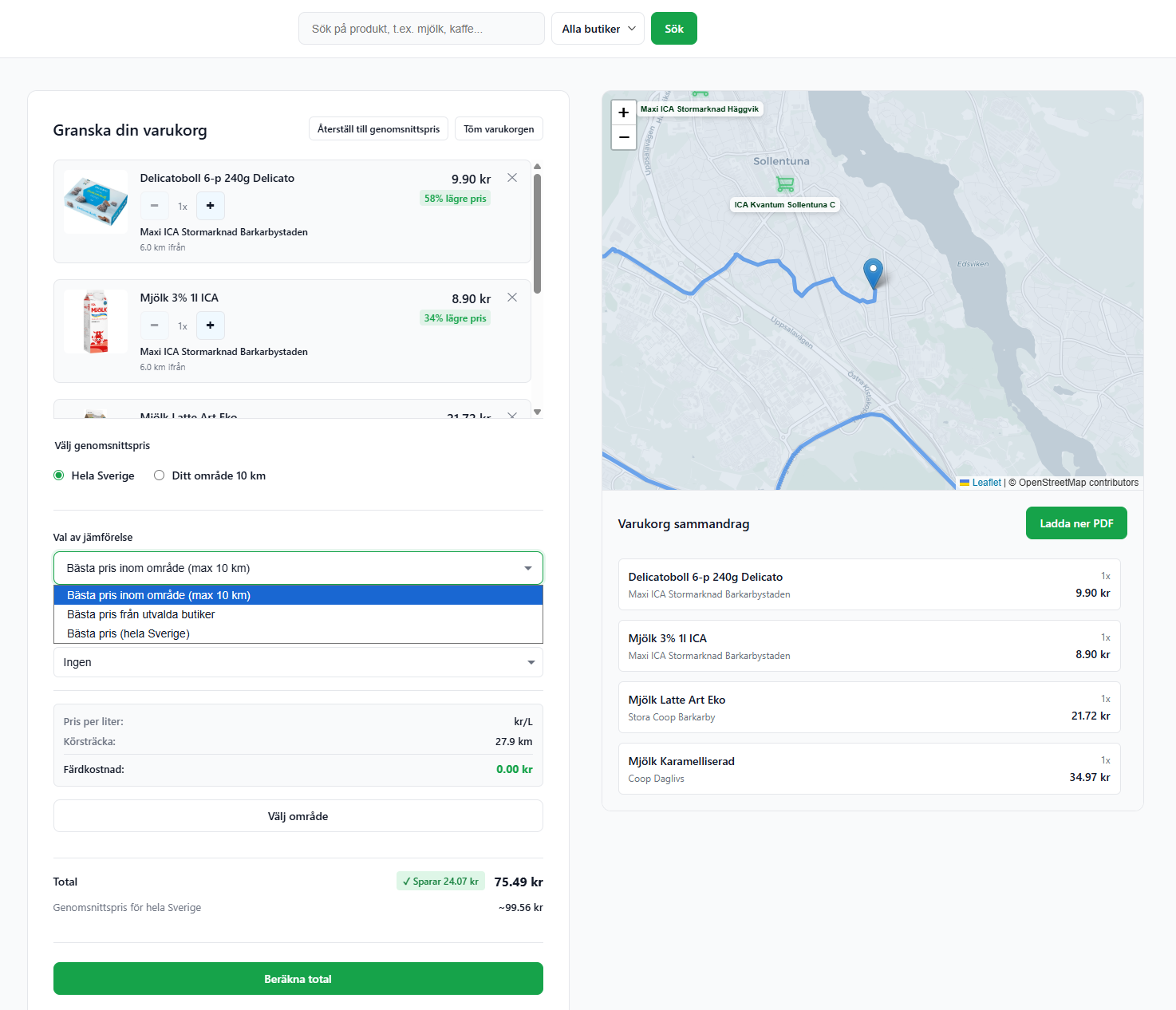Click the 34% lägre pris badge
1176x1010 pixels.
pyautogui.click(x=456, y=318)
